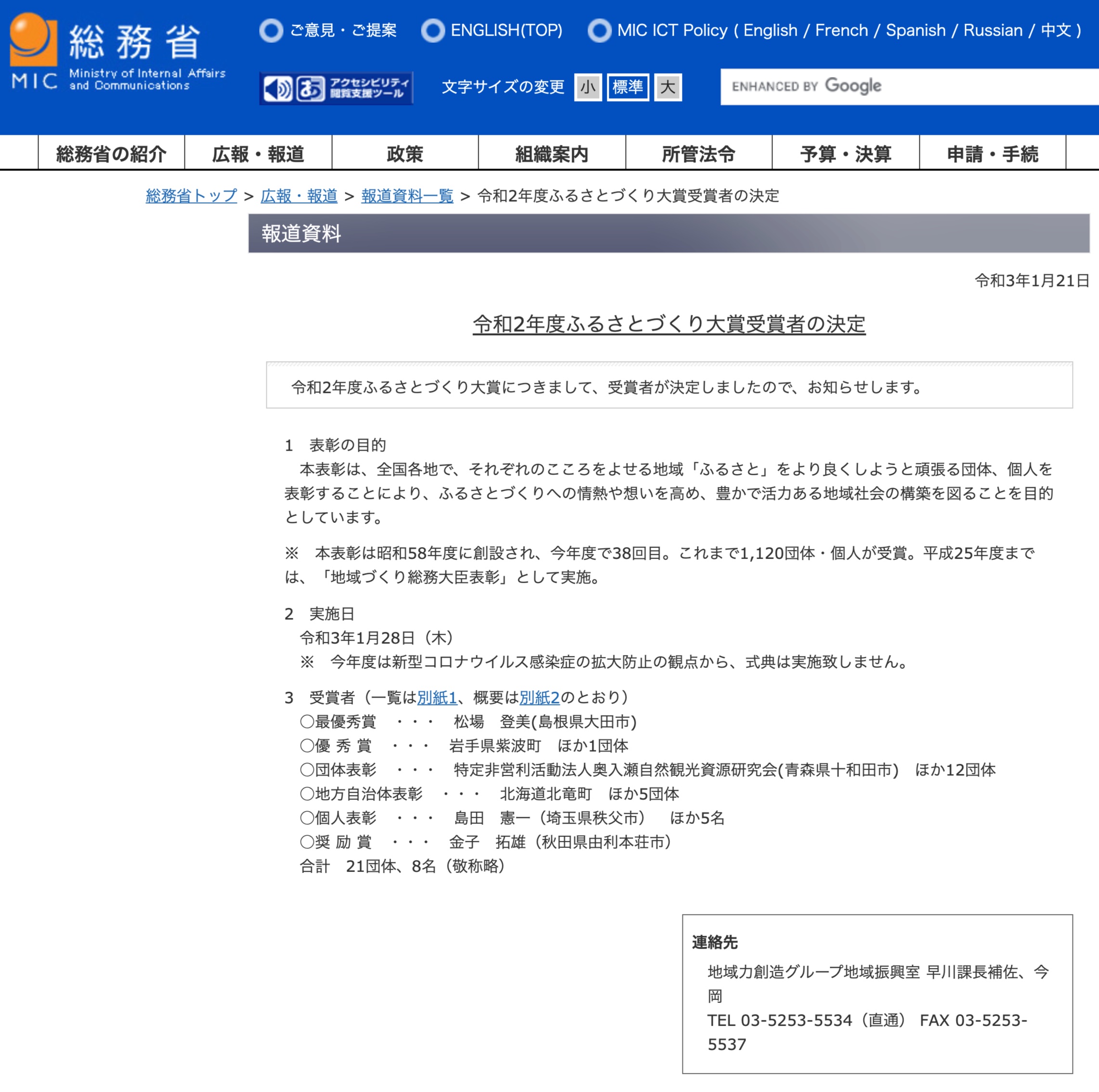This screenshot has width=1099, height=1092.
Task: Go to 総務省トップ breadcrumb link
Action: click(191, 195)
